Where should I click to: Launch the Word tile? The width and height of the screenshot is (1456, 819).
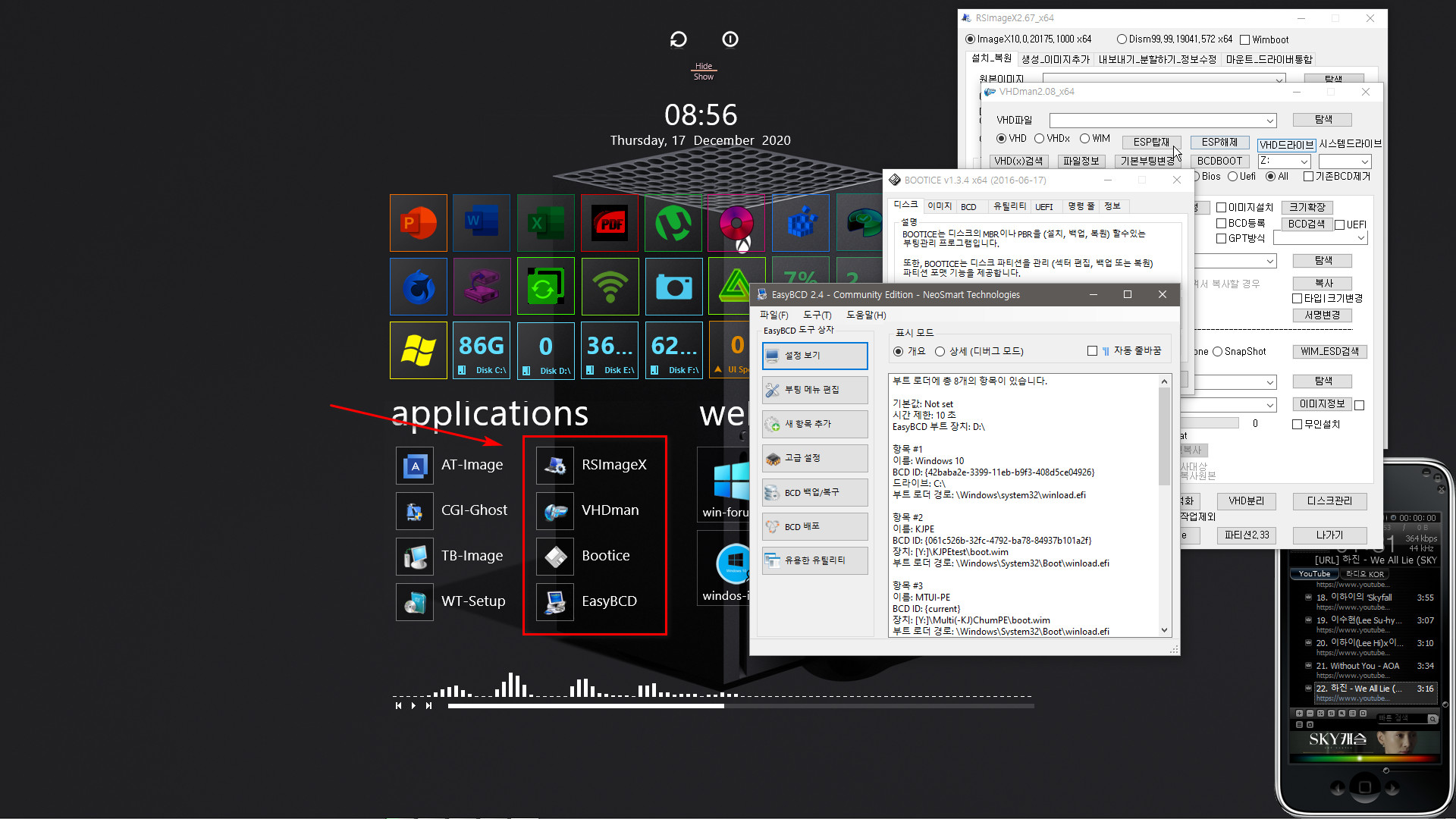pos(482,223)
